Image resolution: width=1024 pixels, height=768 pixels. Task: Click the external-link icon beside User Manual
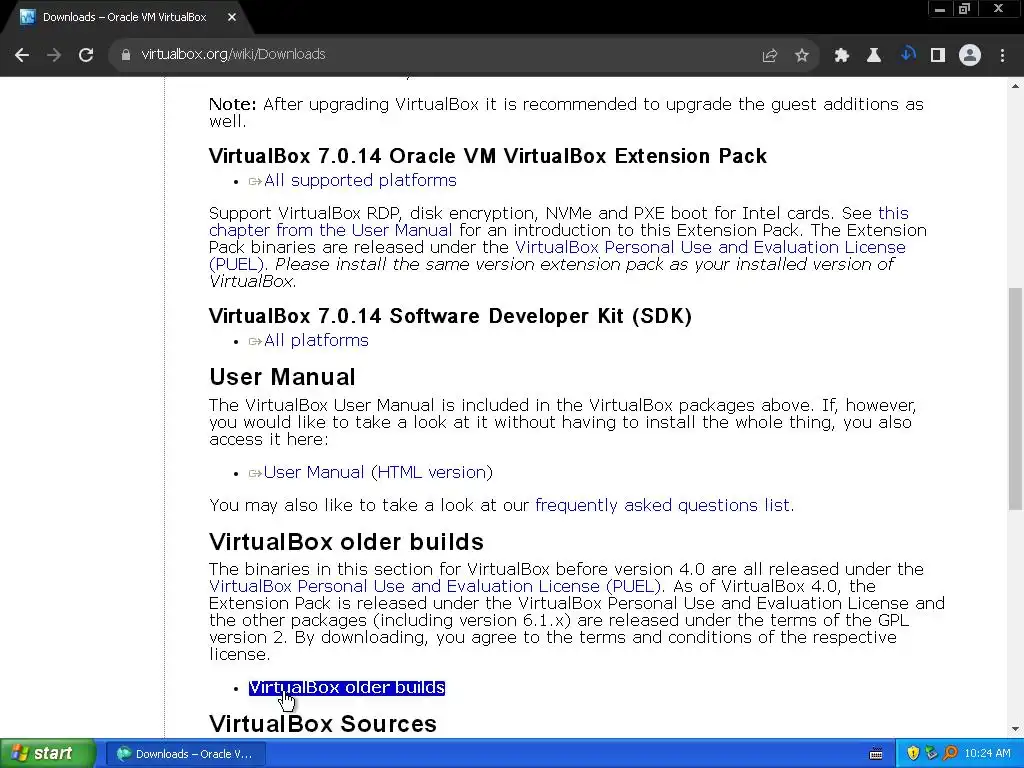point(255,473)
